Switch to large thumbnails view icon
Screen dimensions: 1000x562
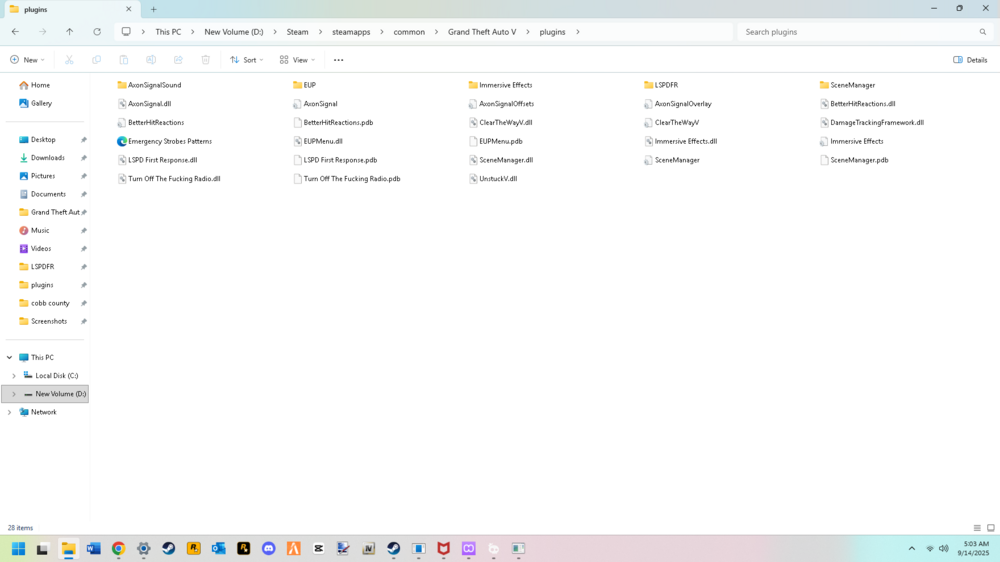click(990, 528)
